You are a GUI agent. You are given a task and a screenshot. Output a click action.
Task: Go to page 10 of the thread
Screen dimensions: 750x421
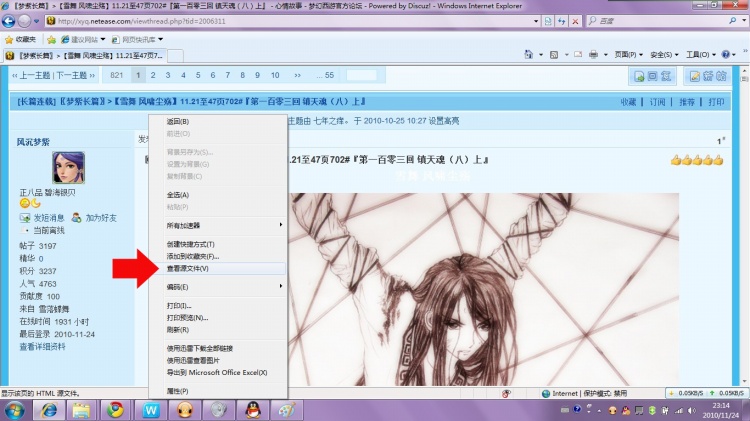pyautogui.click(x=275, y=75)
